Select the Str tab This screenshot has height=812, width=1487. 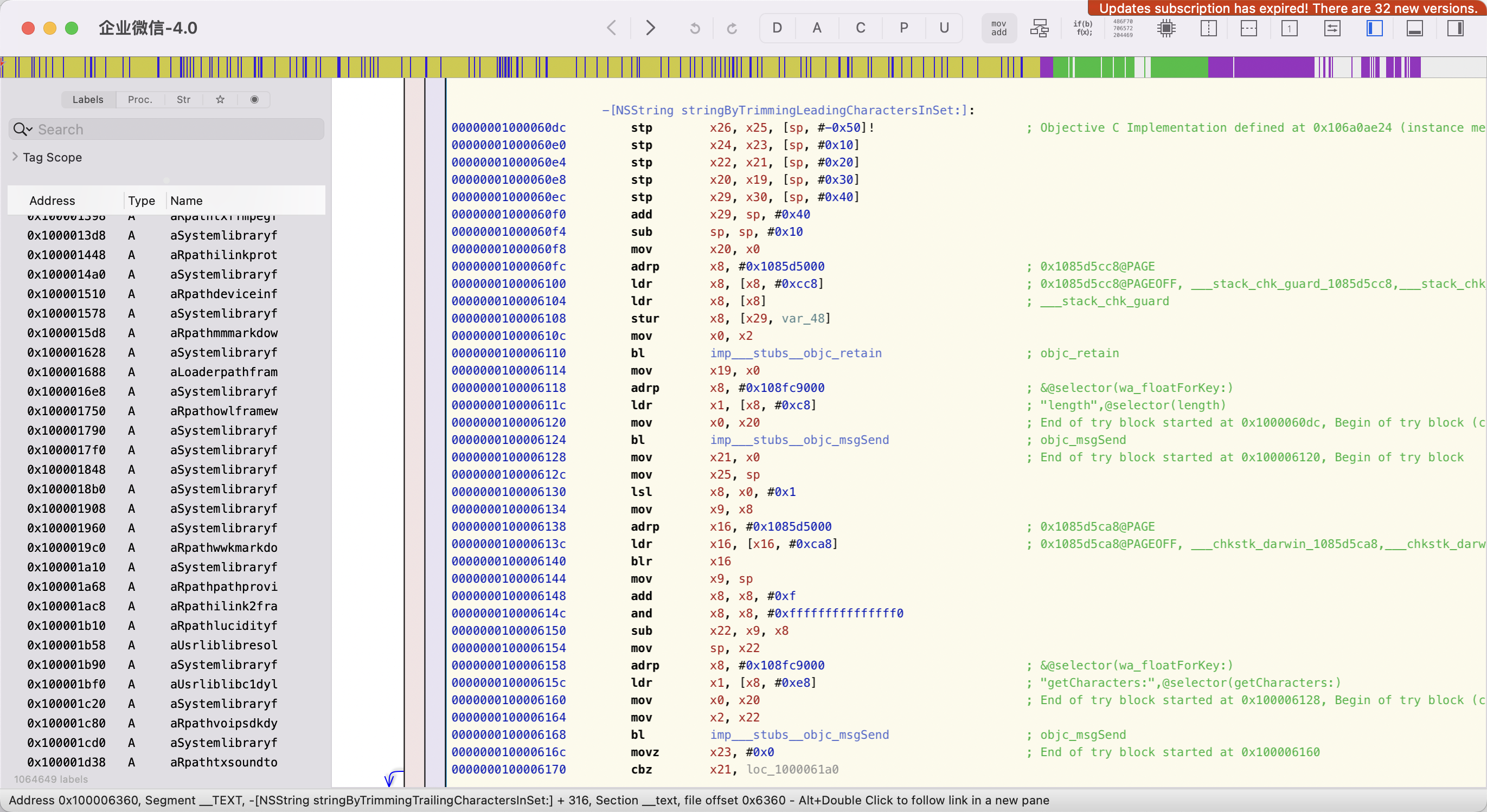pyautogui.click(x=183, y=99)
